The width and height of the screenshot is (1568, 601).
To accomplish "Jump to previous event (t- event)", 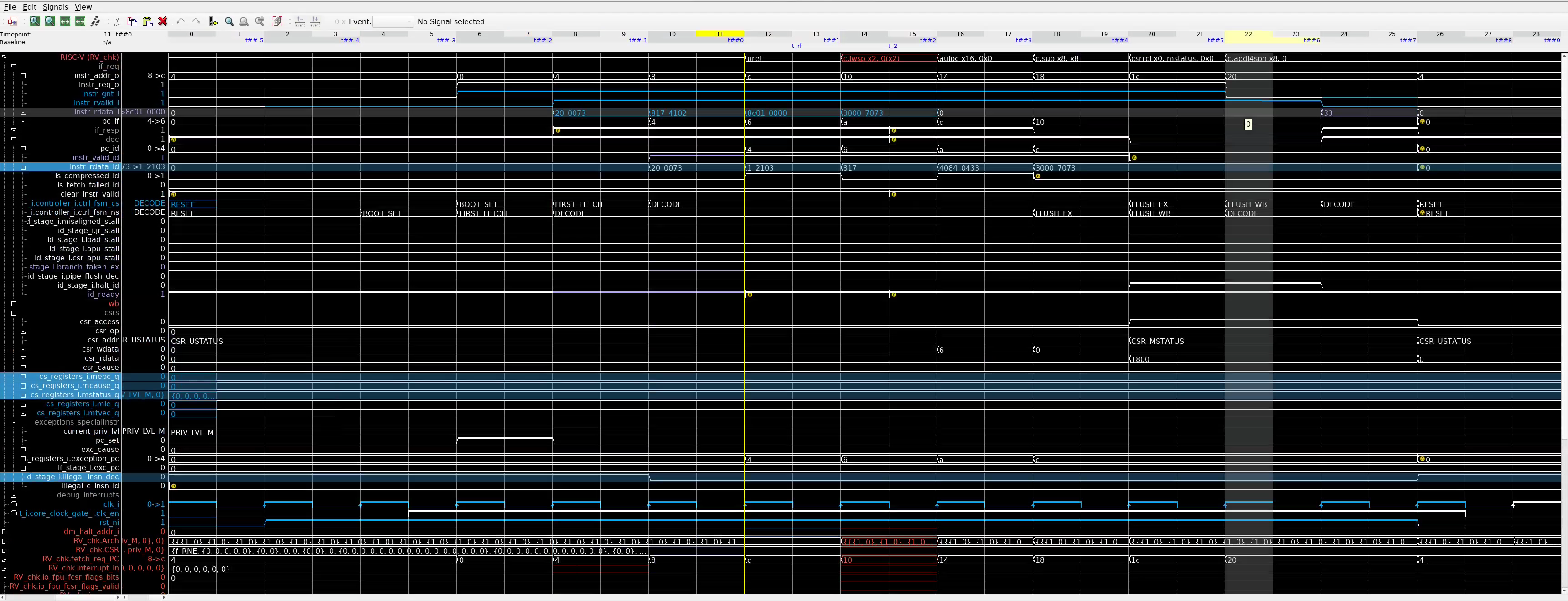I will (x=300, y=22).
